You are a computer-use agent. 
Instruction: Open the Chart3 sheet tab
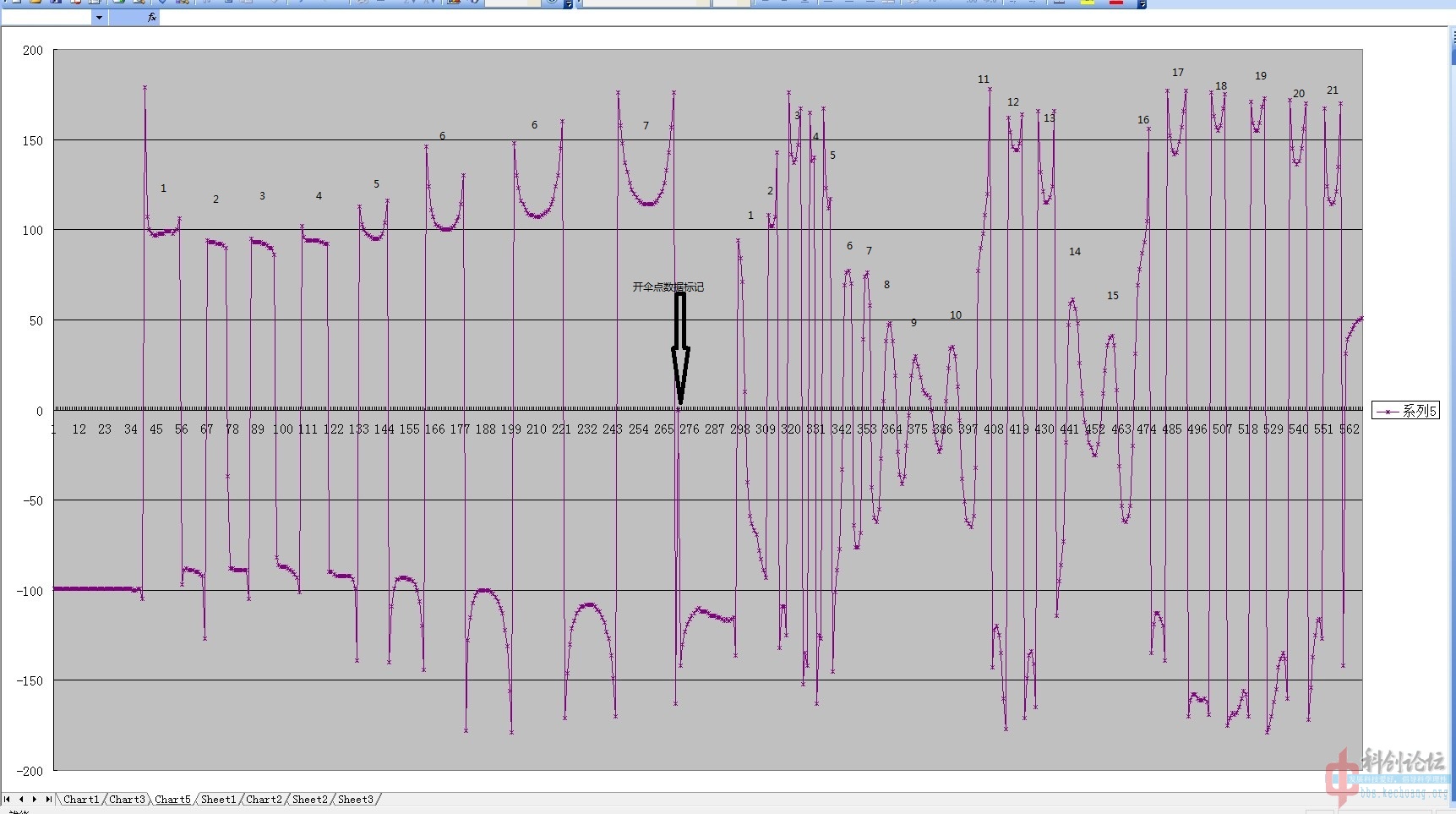127,800
